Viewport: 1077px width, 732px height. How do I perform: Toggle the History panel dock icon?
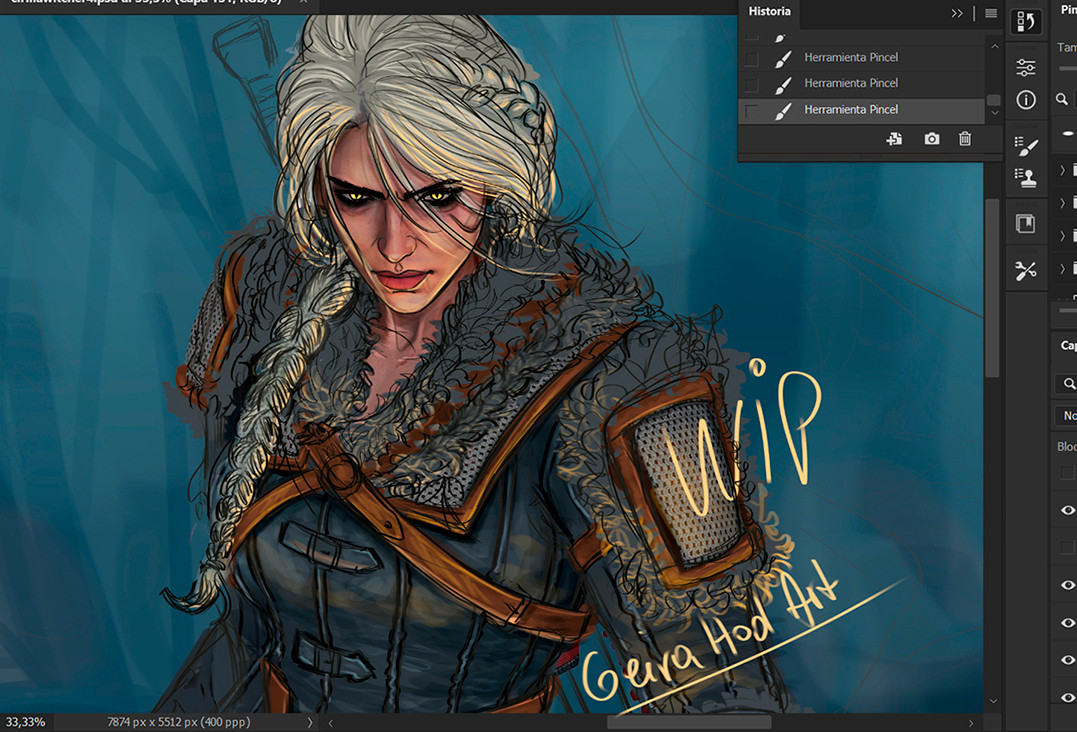point(1025,22)
